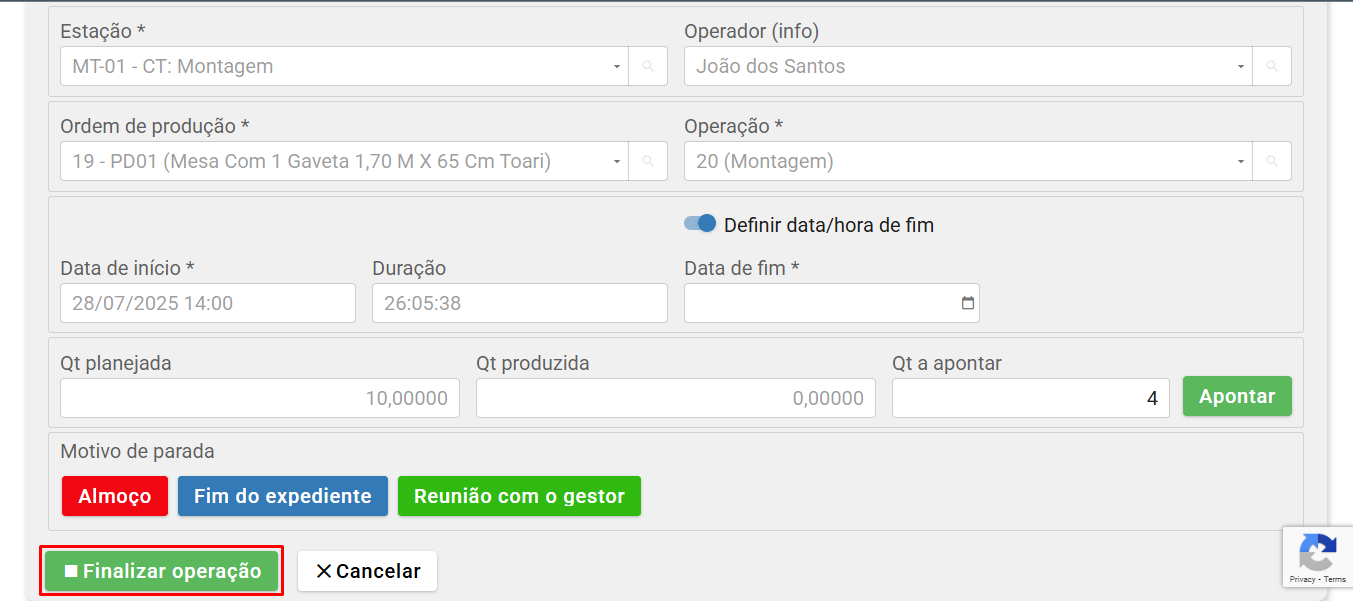Click search icon beside Ordem de produção

[648, 161]
